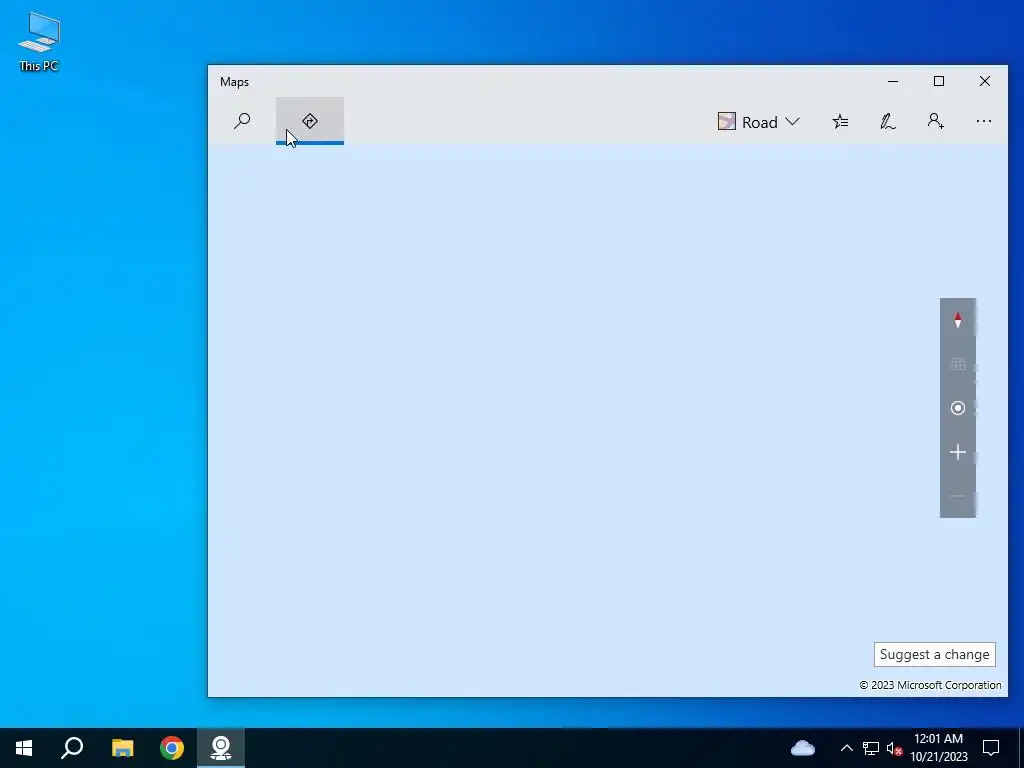Launch Google Chrome from taskbar
1024x768 pixels.
(172, 748)
